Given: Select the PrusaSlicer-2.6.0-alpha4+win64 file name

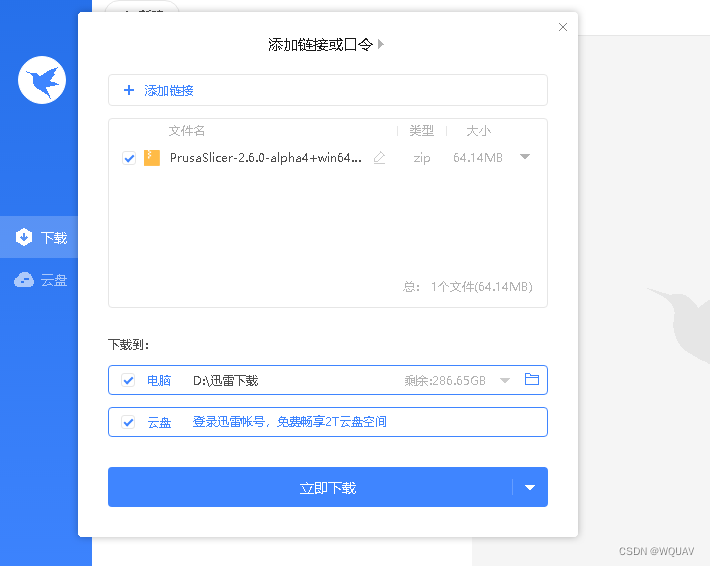Looking at the screenshot, I should 266,158.
